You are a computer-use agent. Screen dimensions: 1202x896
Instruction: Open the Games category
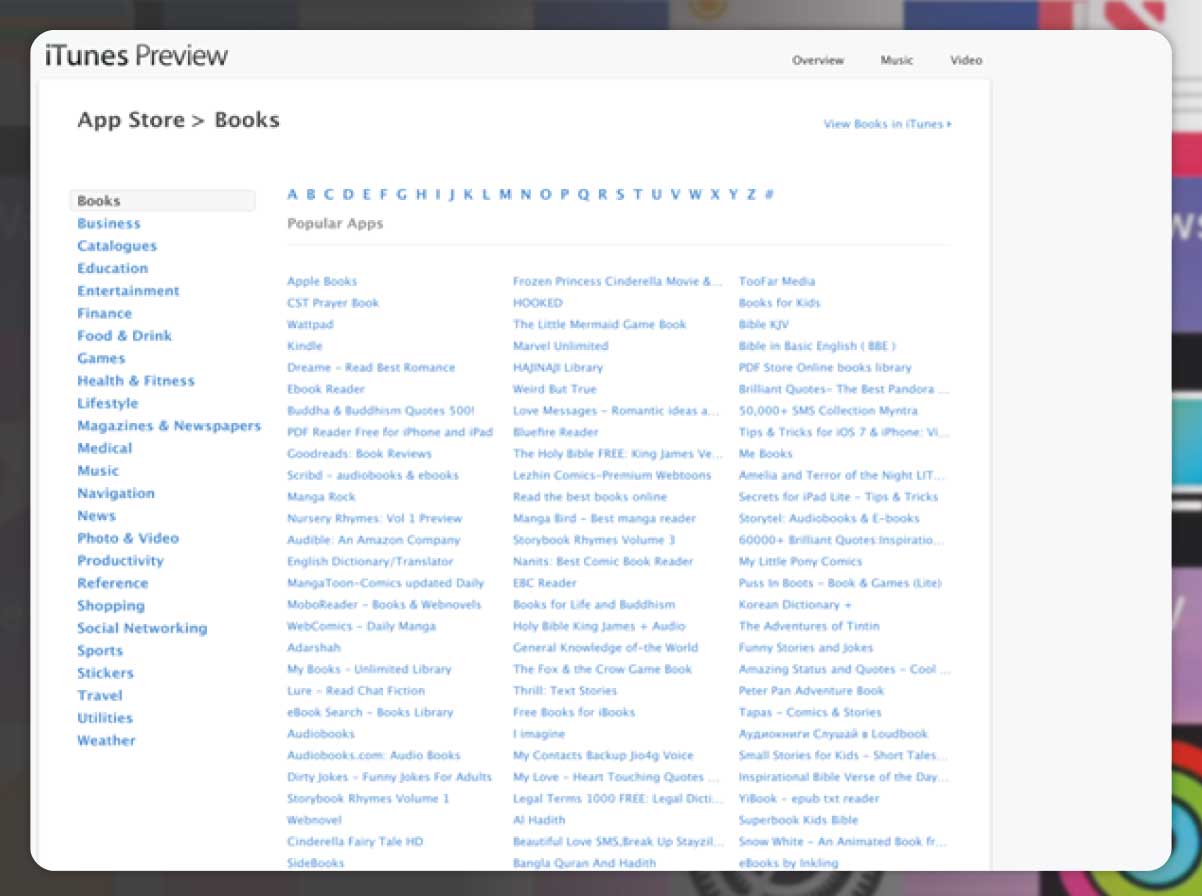pyautogui.click(x=101, y=358)
